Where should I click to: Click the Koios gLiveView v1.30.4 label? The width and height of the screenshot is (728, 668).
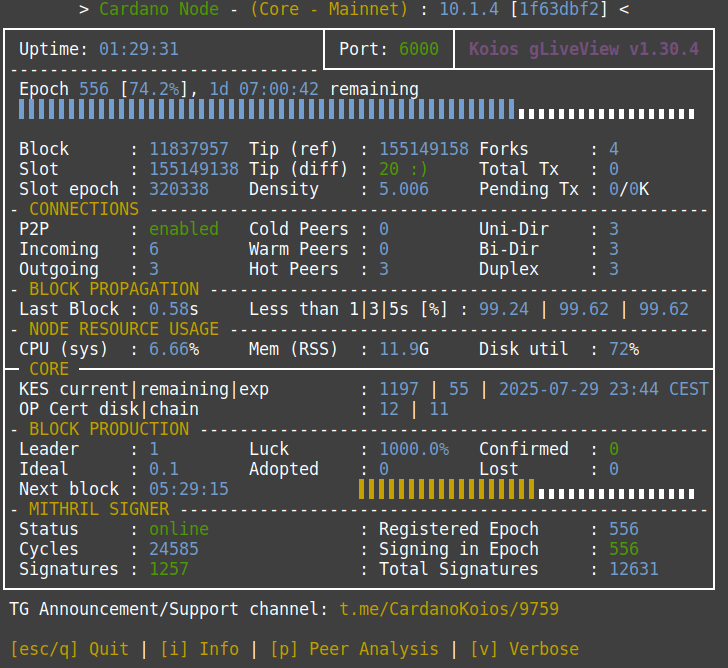click(x=584, y=49)
